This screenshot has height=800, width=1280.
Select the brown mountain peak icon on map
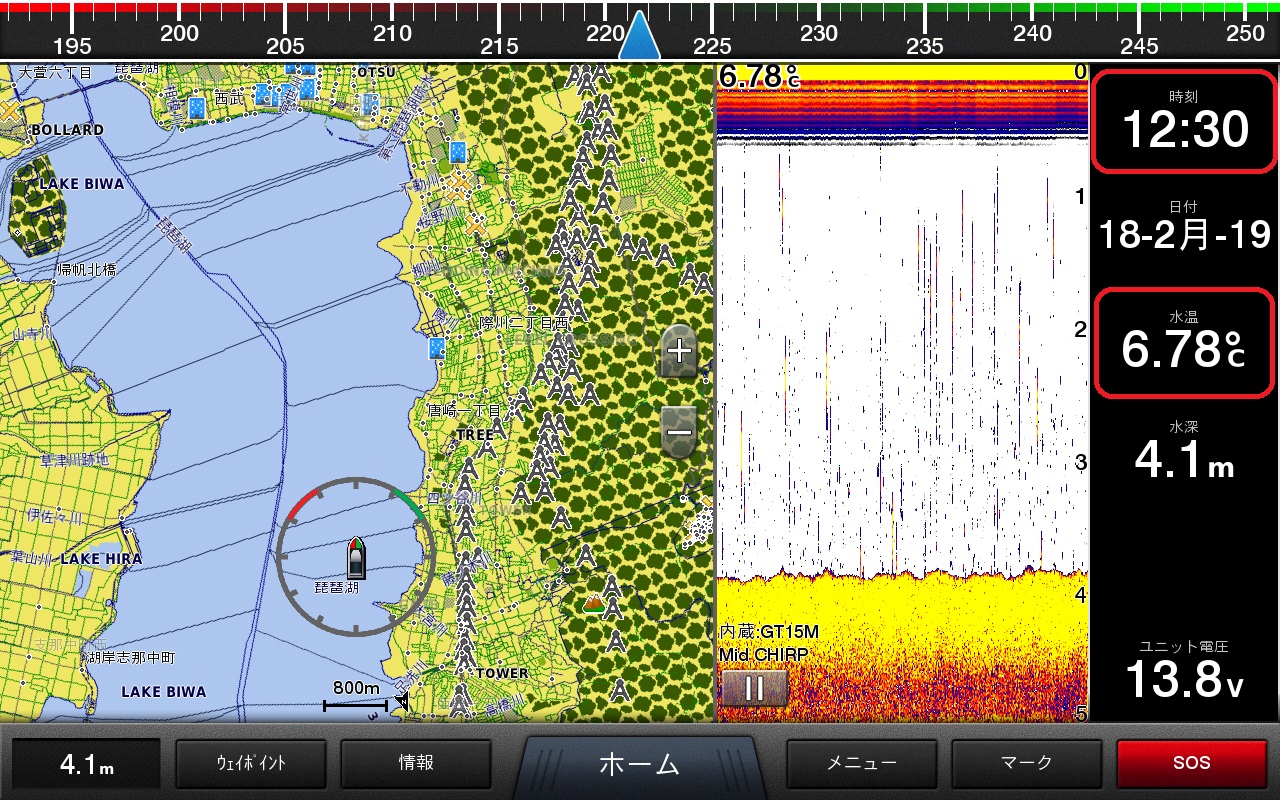coord(594,602)
